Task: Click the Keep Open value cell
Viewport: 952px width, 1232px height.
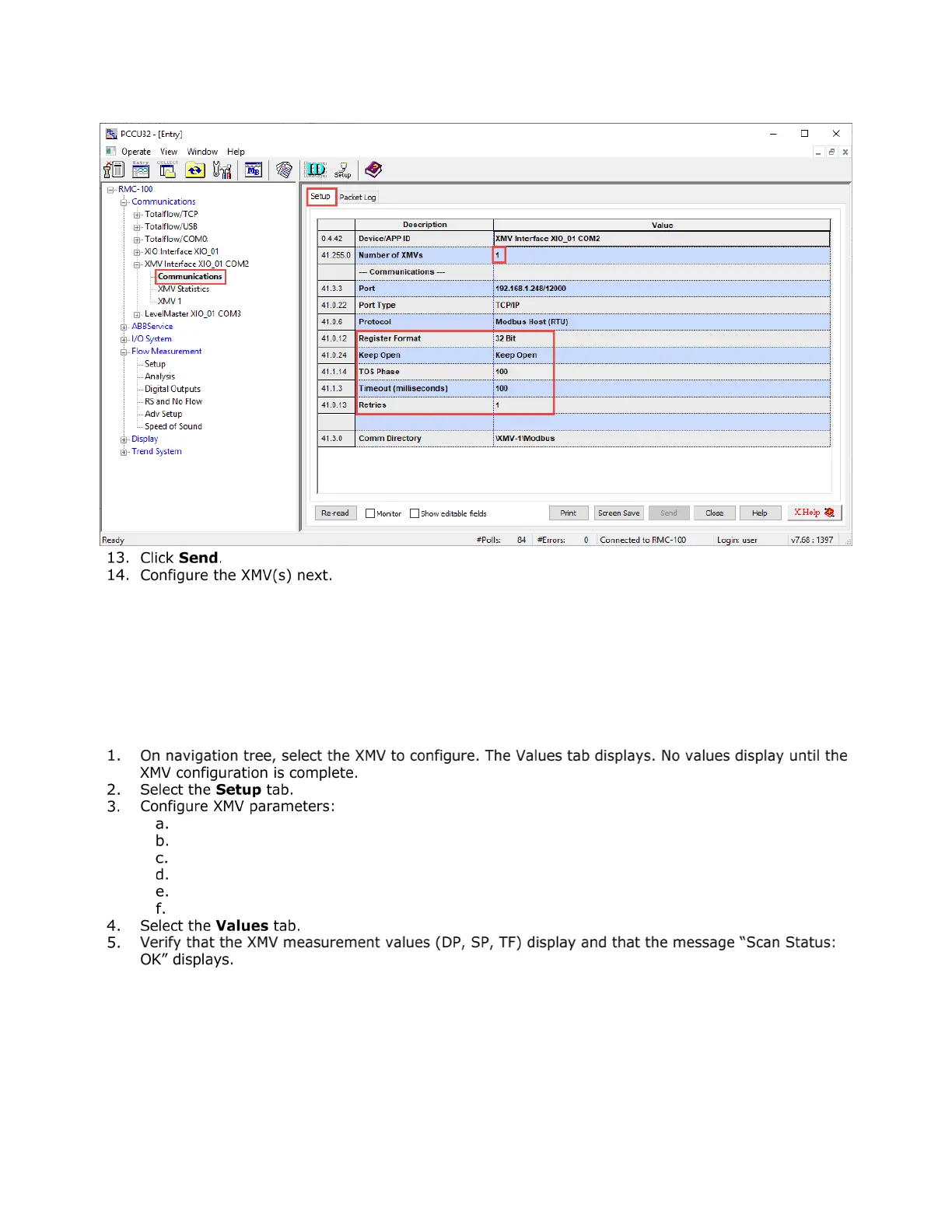Action: click(661, 355)
